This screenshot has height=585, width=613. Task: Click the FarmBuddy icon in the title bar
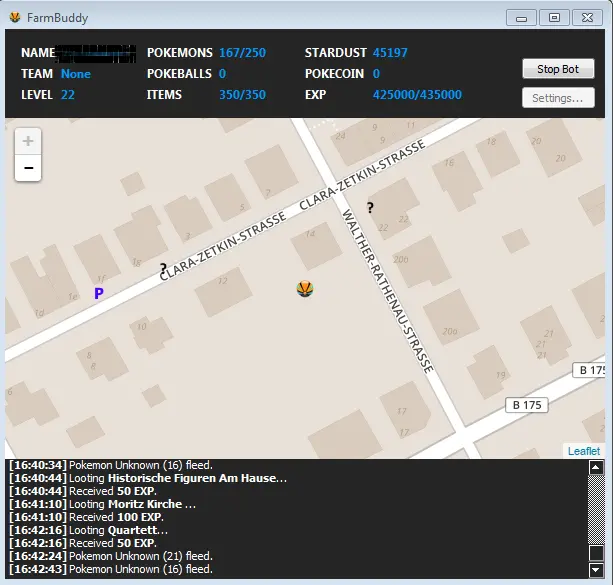click(x=15, y=17)
